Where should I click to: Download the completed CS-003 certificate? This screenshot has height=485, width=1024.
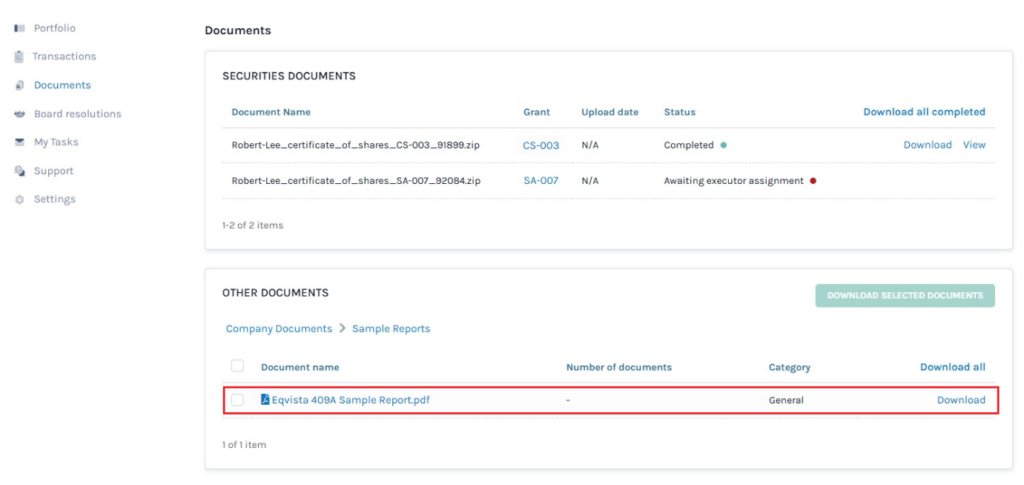927,145
